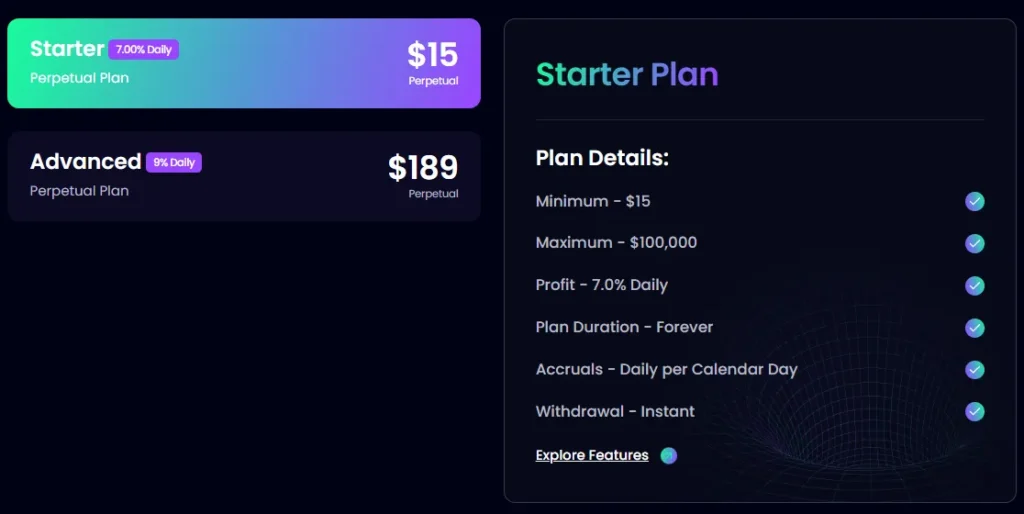Click the round icon beside Explore Features
This screenshot has width=1024, height=514.
pos(669,456)
